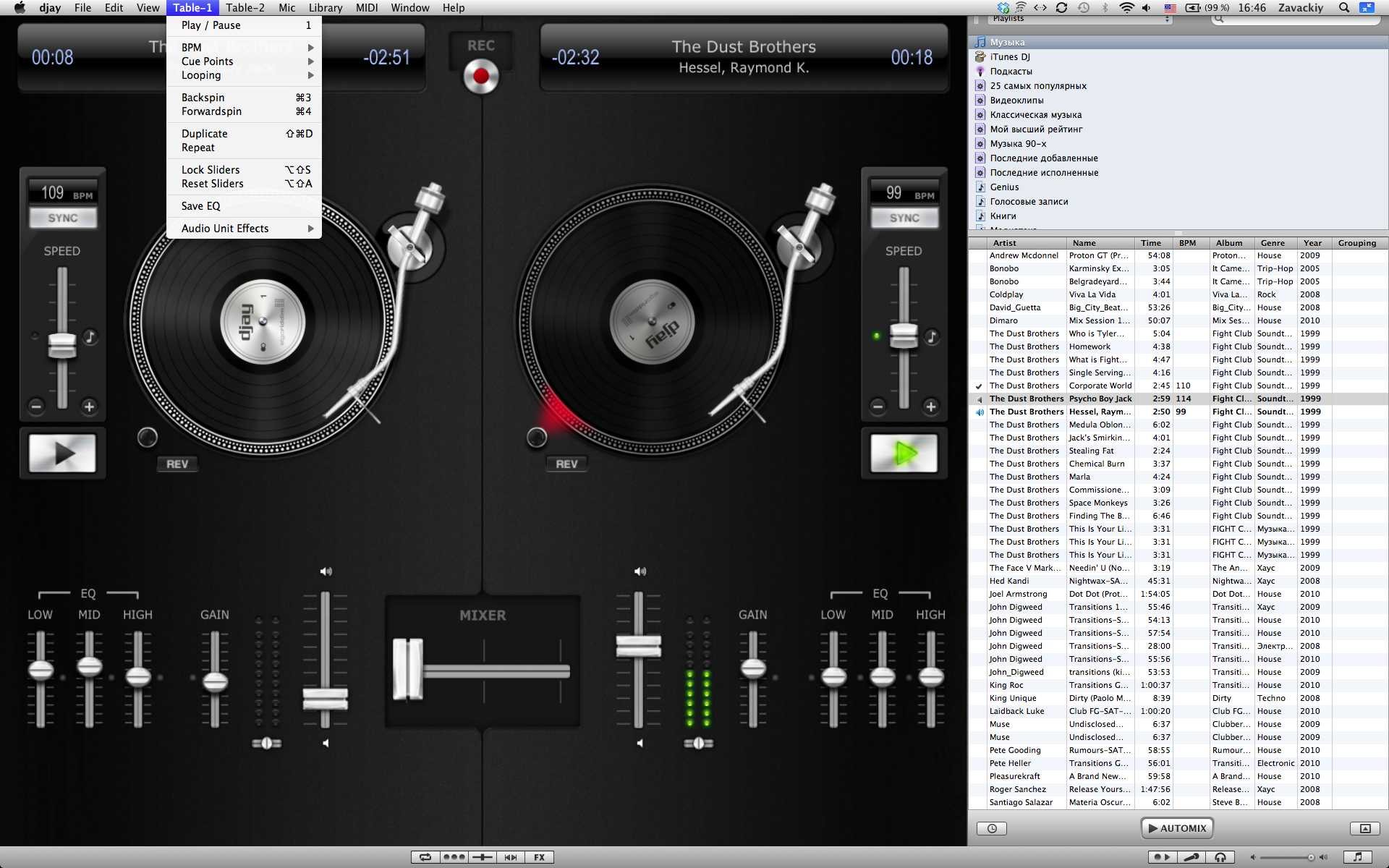The height and width of the screenshot is (868, 1389).
Task: Click the microphone icon in bottom toolbar
Action: (x=1191, y=857)
